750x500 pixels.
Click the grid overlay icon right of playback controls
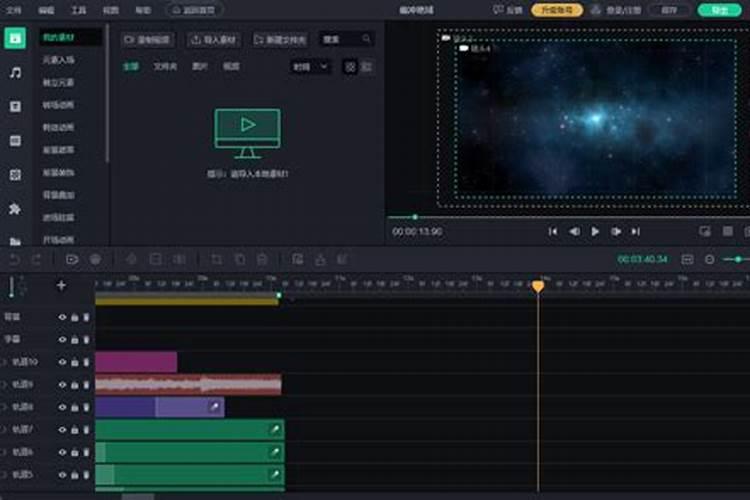(728, 232)
